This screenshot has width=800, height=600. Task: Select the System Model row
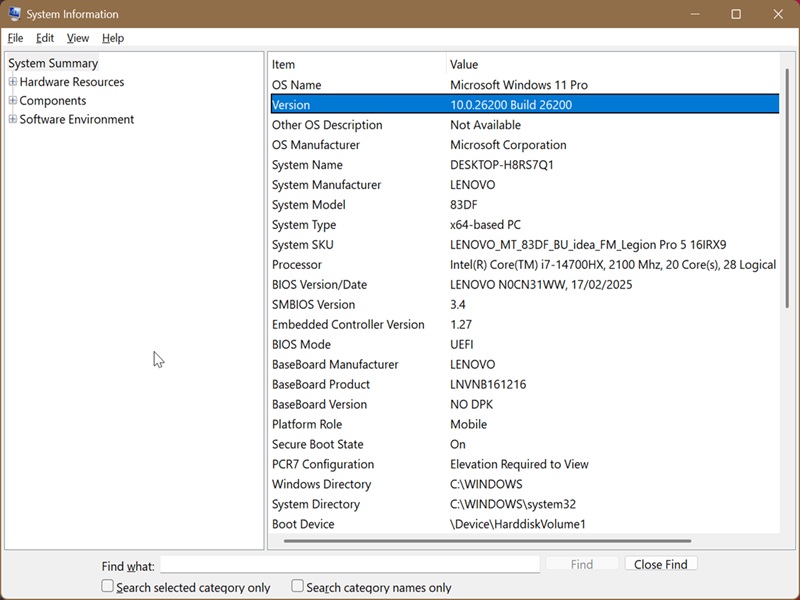click(x=525, y=205)
